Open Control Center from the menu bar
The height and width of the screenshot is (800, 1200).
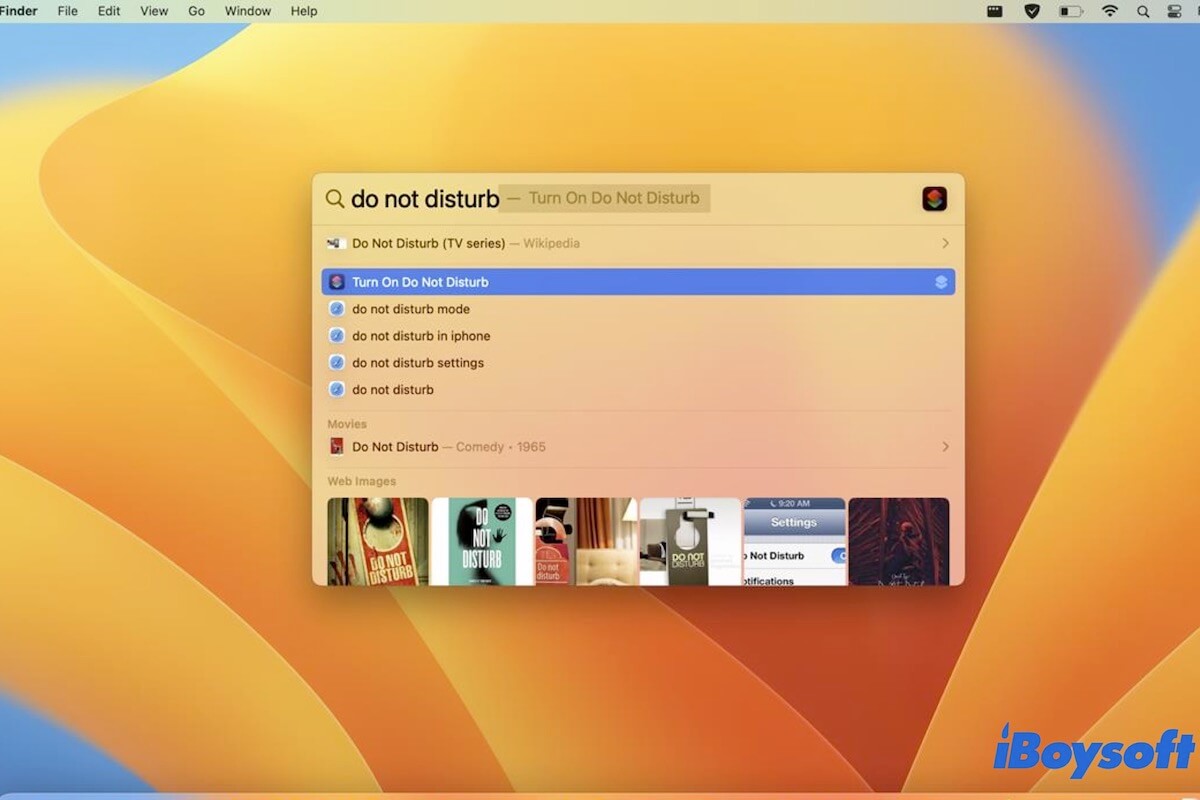(x=1175, y=11)
